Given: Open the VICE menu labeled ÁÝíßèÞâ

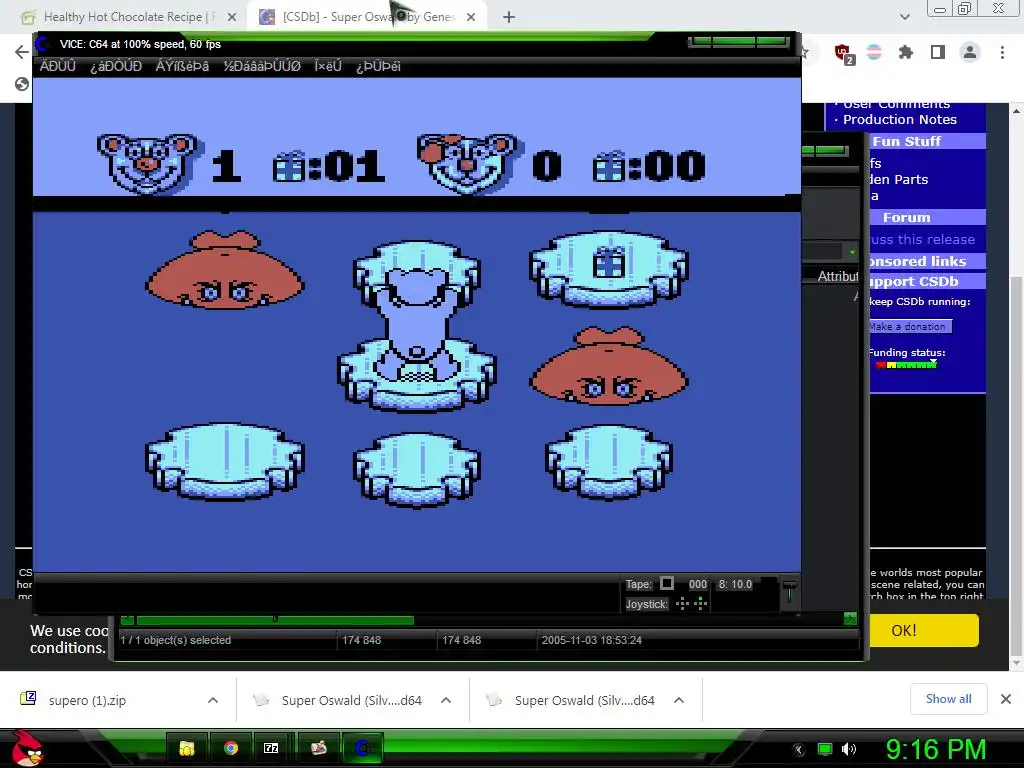Looking at the screenshot, I should [x=182, y=66].
